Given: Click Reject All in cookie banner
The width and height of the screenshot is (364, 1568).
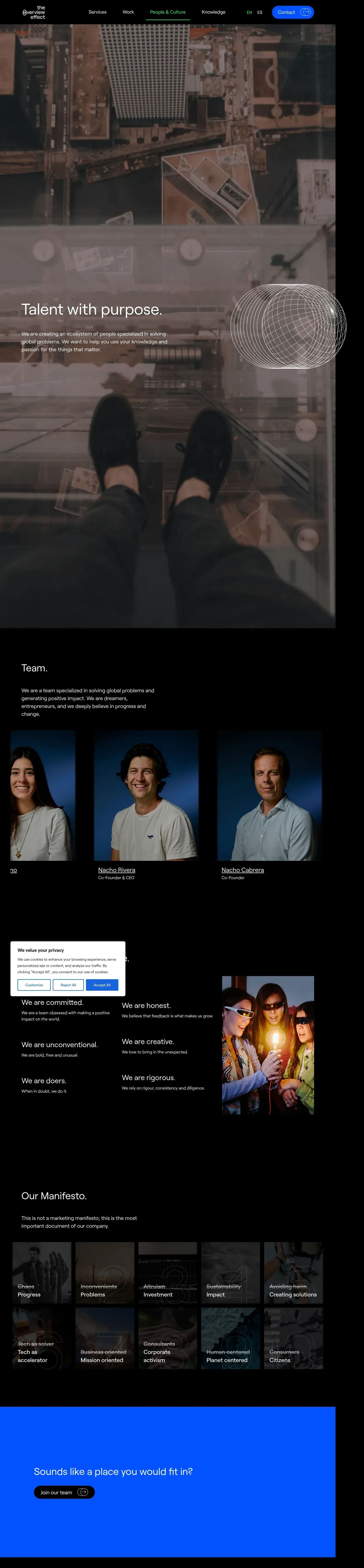Looking at the screenshot, I should pos(68,985).
